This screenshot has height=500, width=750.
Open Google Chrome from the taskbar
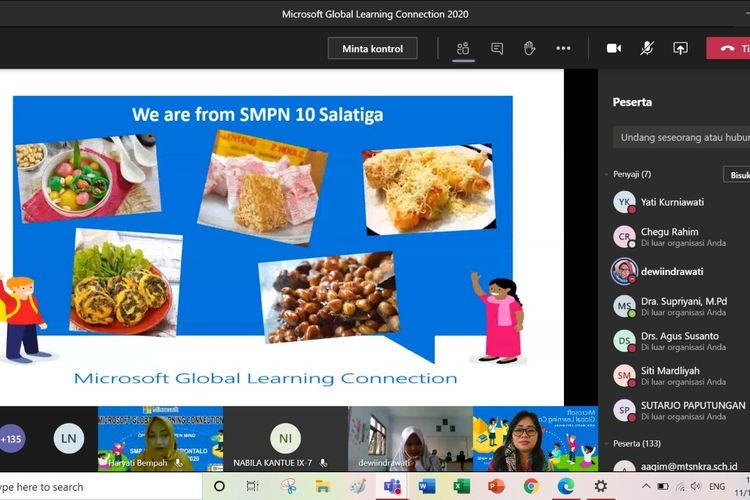click(531, 486)
